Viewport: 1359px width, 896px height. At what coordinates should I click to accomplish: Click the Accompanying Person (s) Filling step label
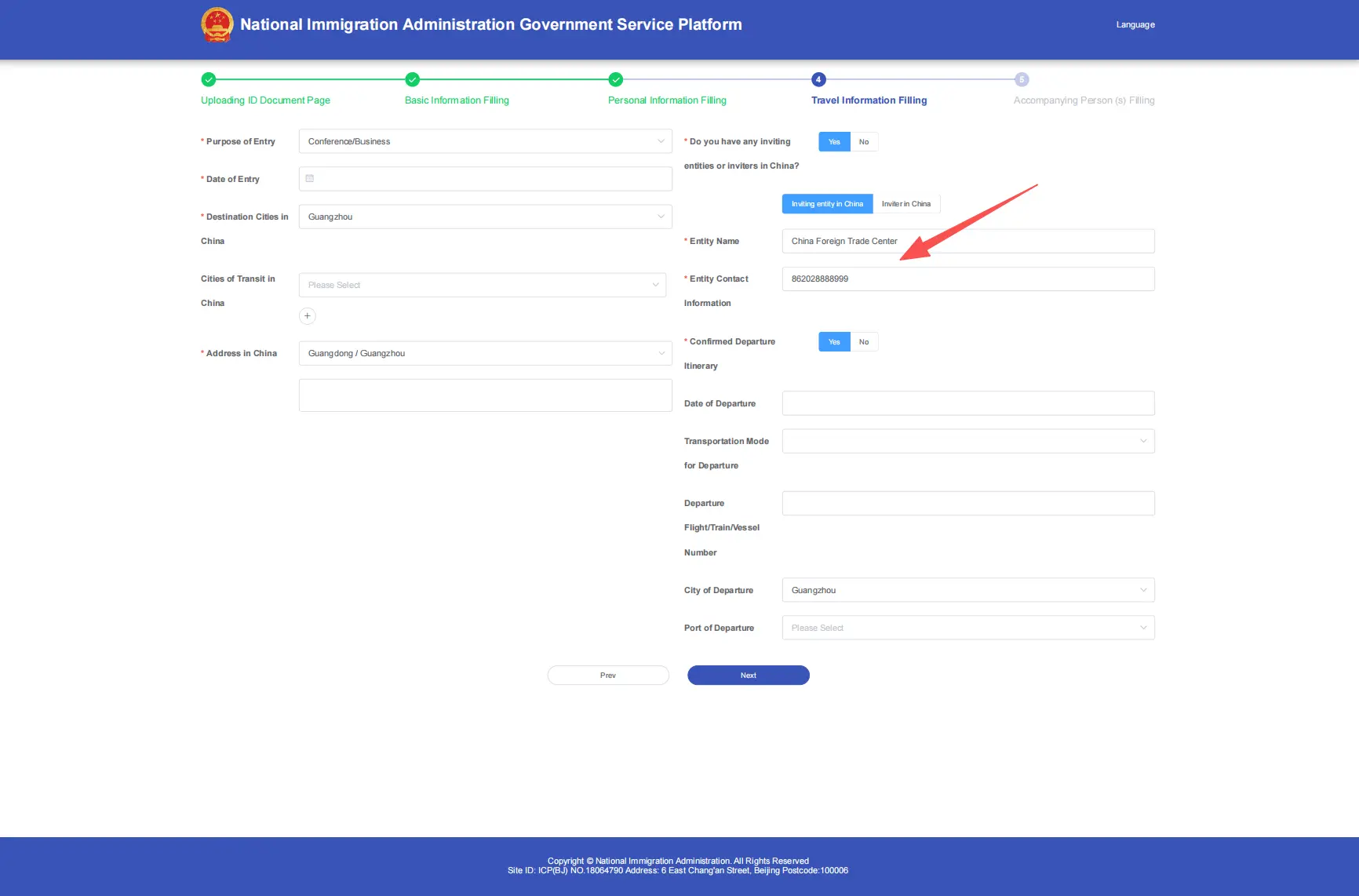(1084, 100)
